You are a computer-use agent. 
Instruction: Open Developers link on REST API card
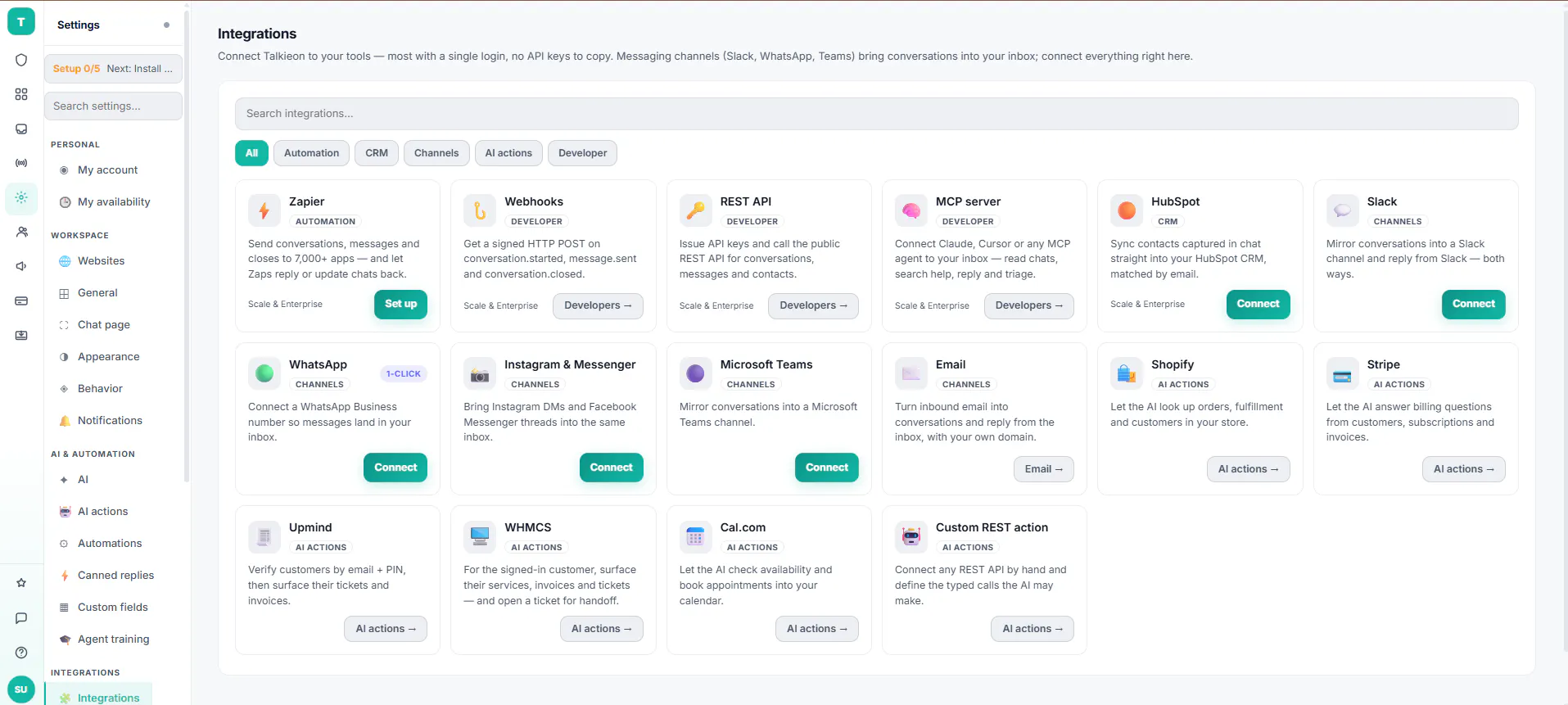[x=813, y=305]
